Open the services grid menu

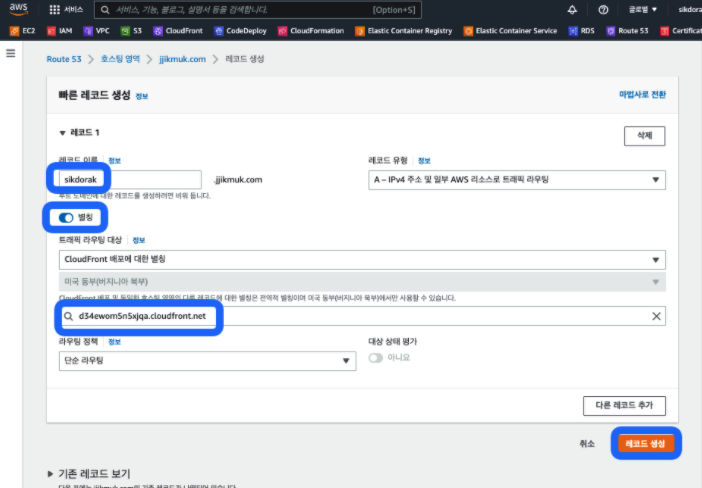point(55,10)
